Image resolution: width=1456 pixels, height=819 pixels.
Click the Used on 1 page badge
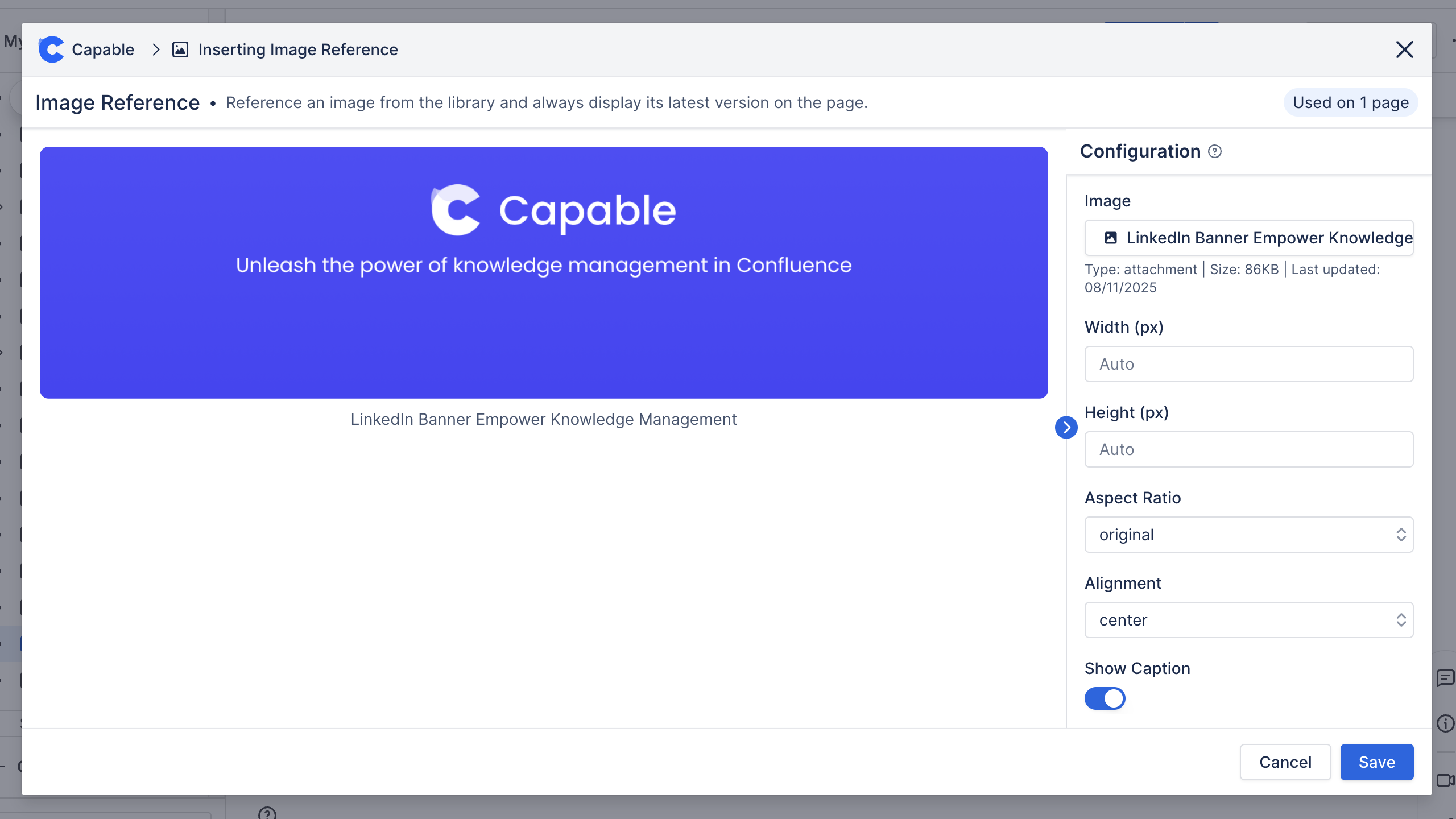1350,102
